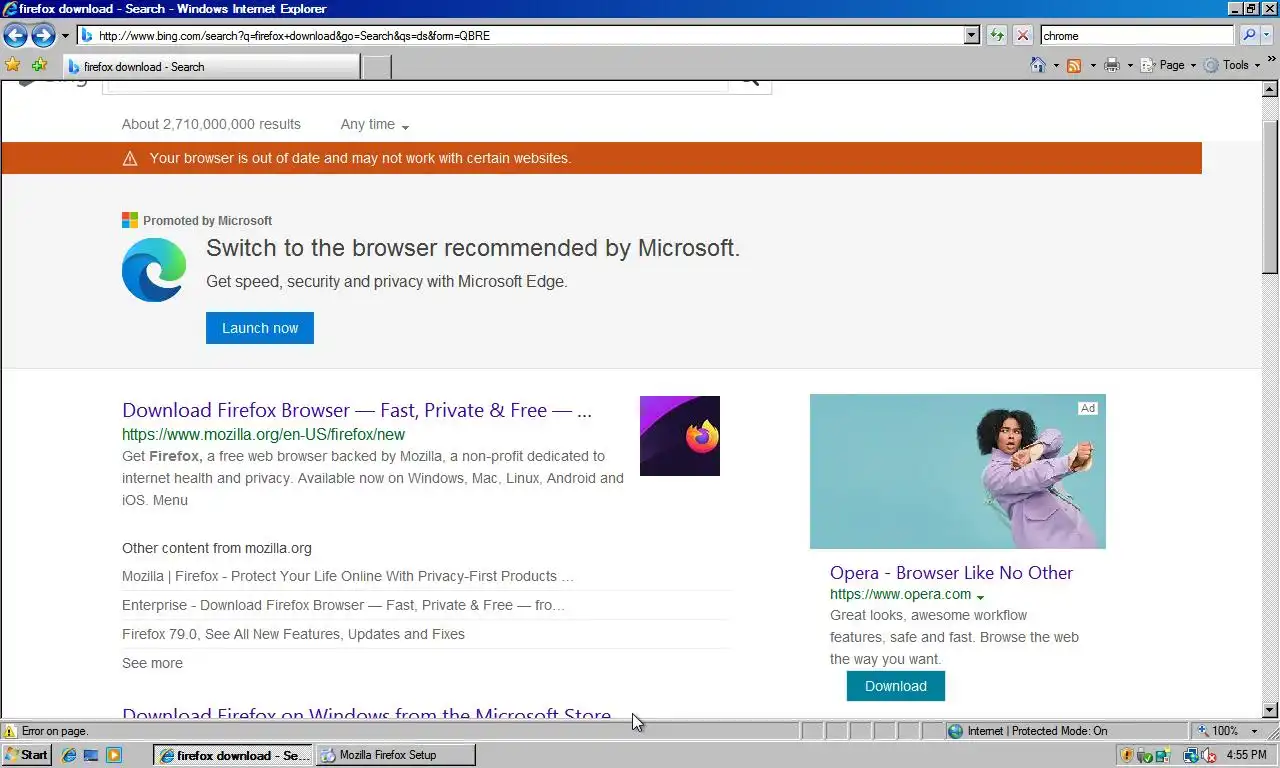Open 'Firefox 79.0, See All New Features' link
1280x768 pixels.
[293, 634]
